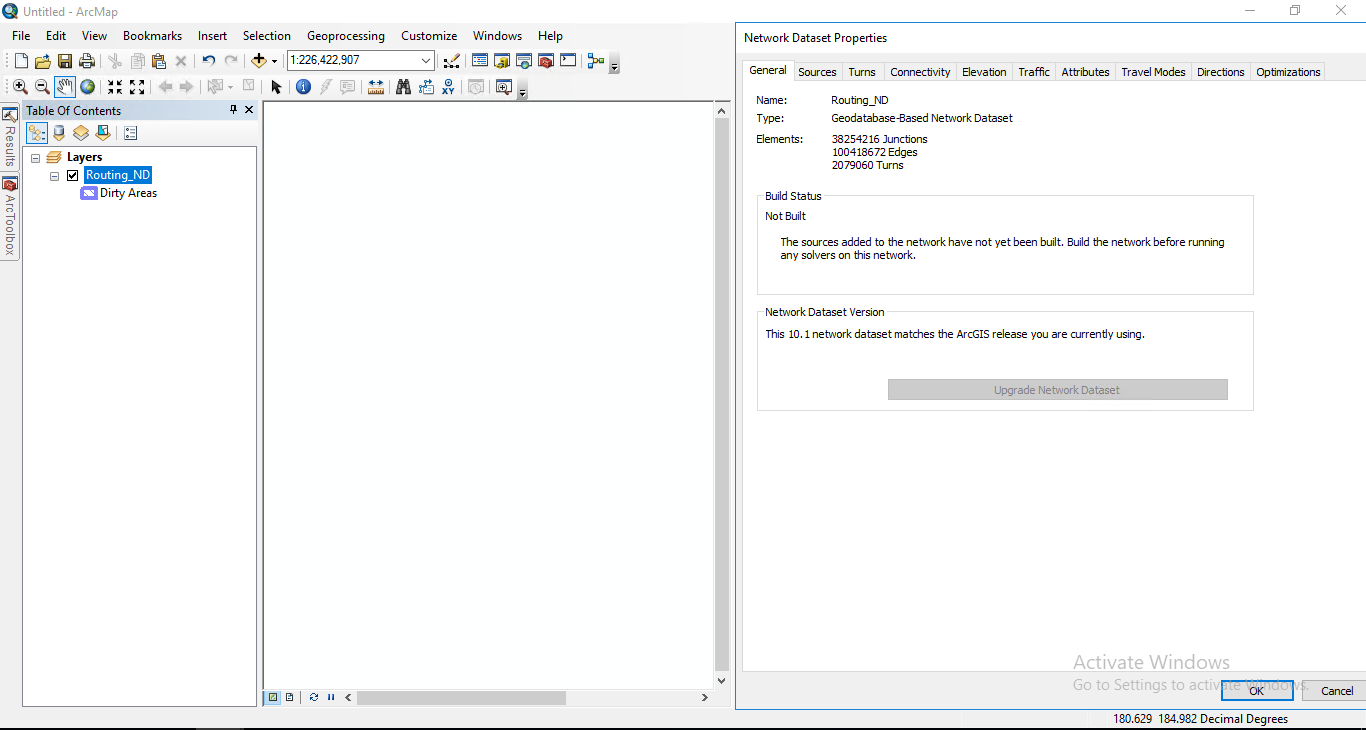
Task: Click the map vertical scrollbar thumb
Action: [723, 394]
